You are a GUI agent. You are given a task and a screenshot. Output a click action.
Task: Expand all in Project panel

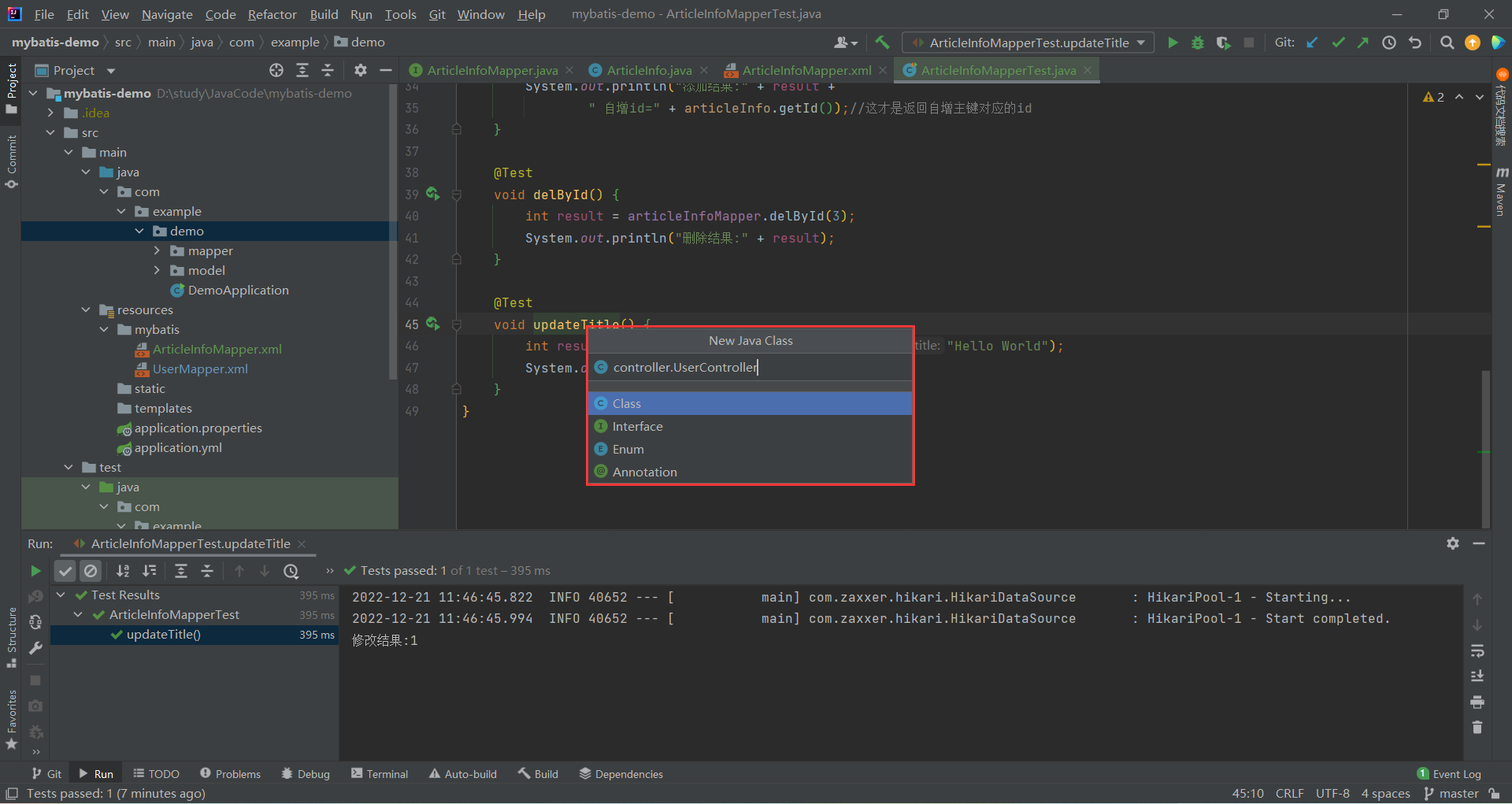coord(302,70)
